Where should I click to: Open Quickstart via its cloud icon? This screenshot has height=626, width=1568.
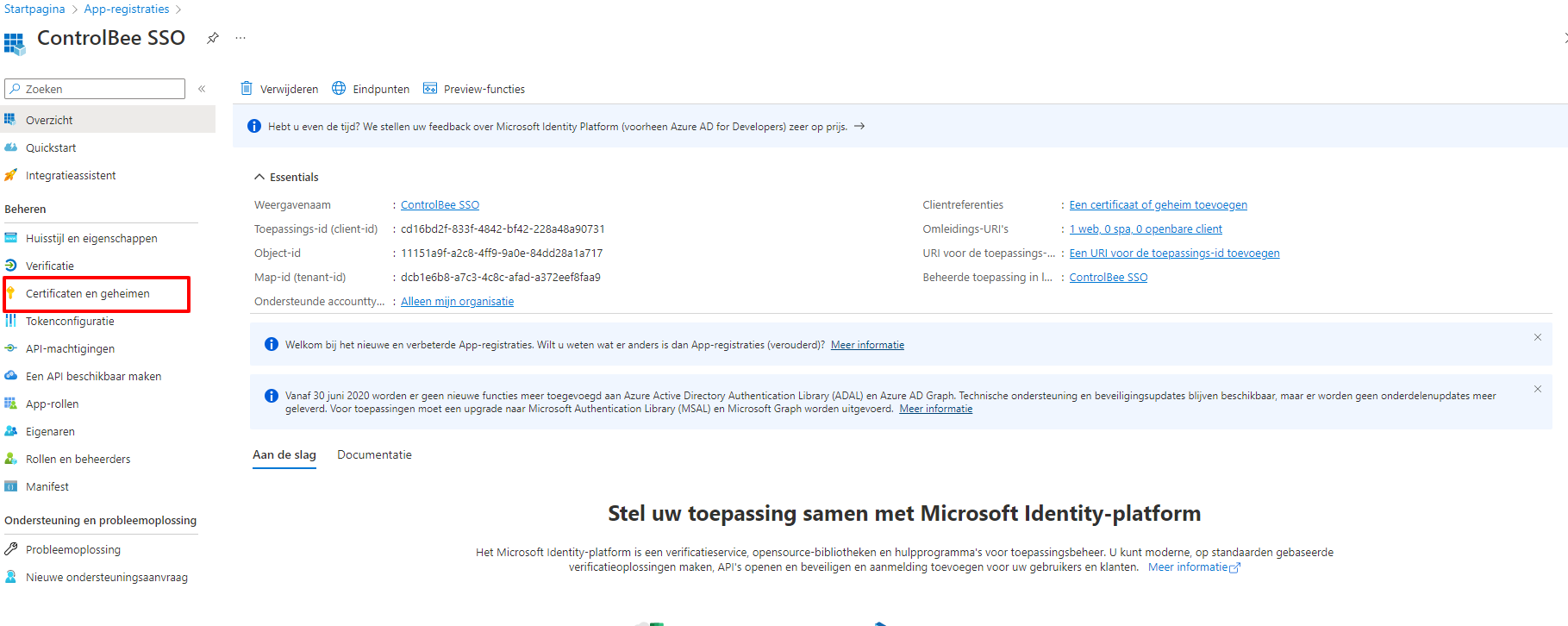coord(10,147)
